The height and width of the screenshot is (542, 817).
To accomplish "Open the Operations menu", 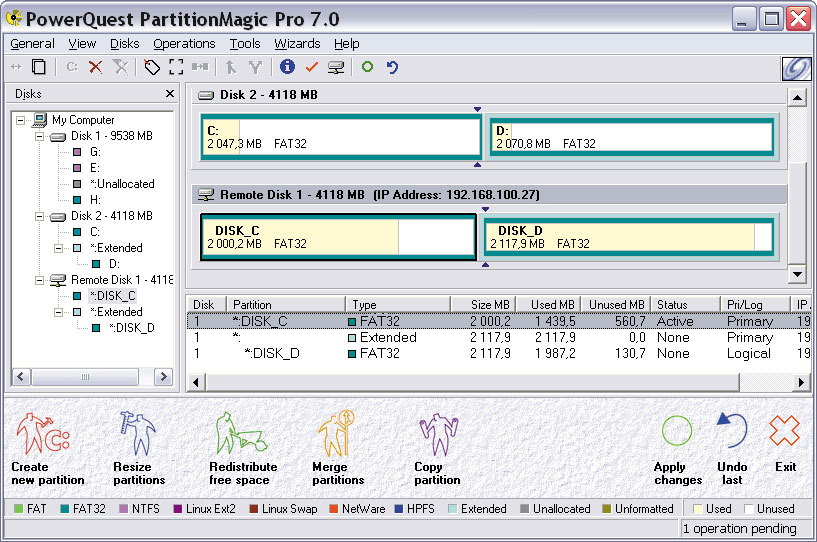I will point(184,44).
